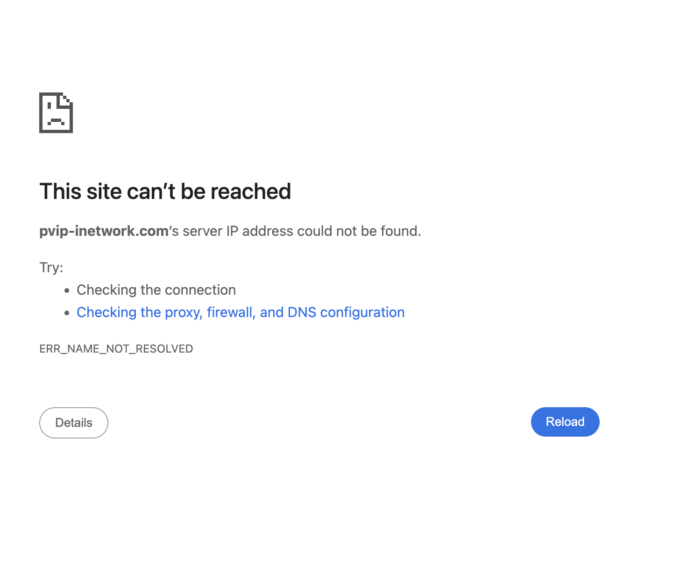The width and height of the screenshot is (680, 580).
Task: Click the word "firewall" in the blue link
Action: pyautogui.click(x=230, y=313)
